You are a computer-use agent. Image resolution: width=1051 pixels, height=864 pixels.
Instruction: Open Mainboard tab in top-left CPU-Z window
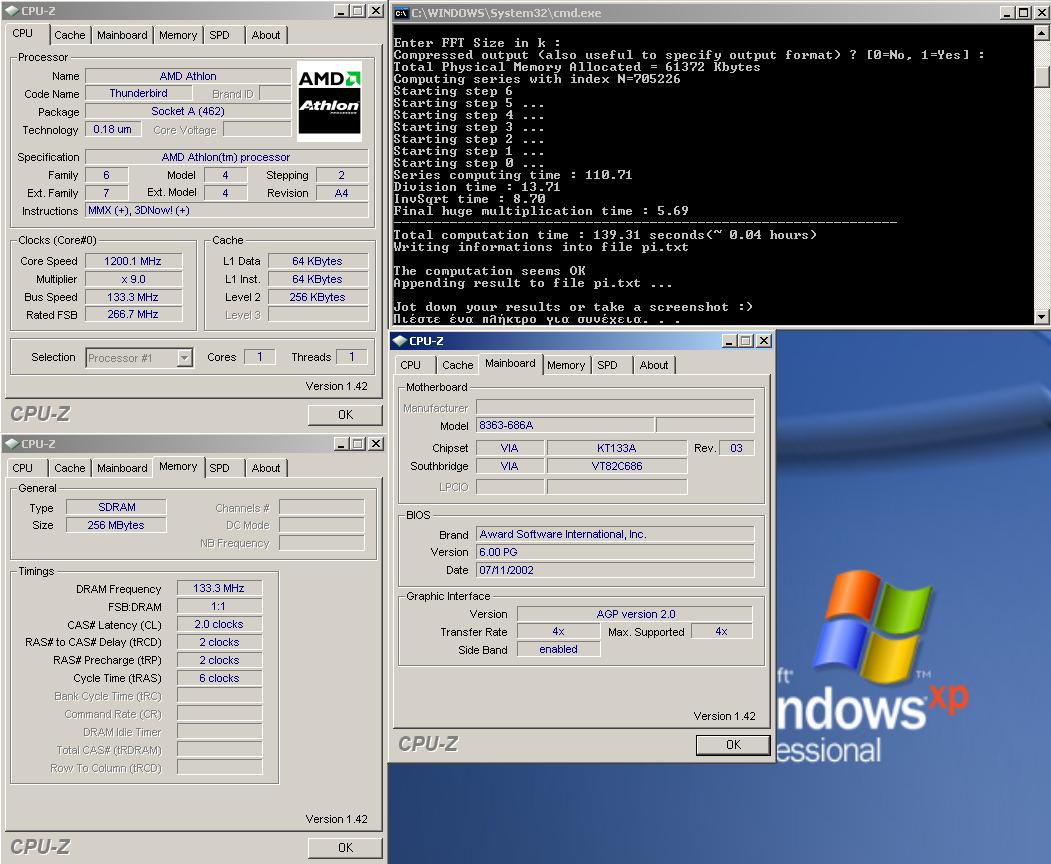coord(122,35)
